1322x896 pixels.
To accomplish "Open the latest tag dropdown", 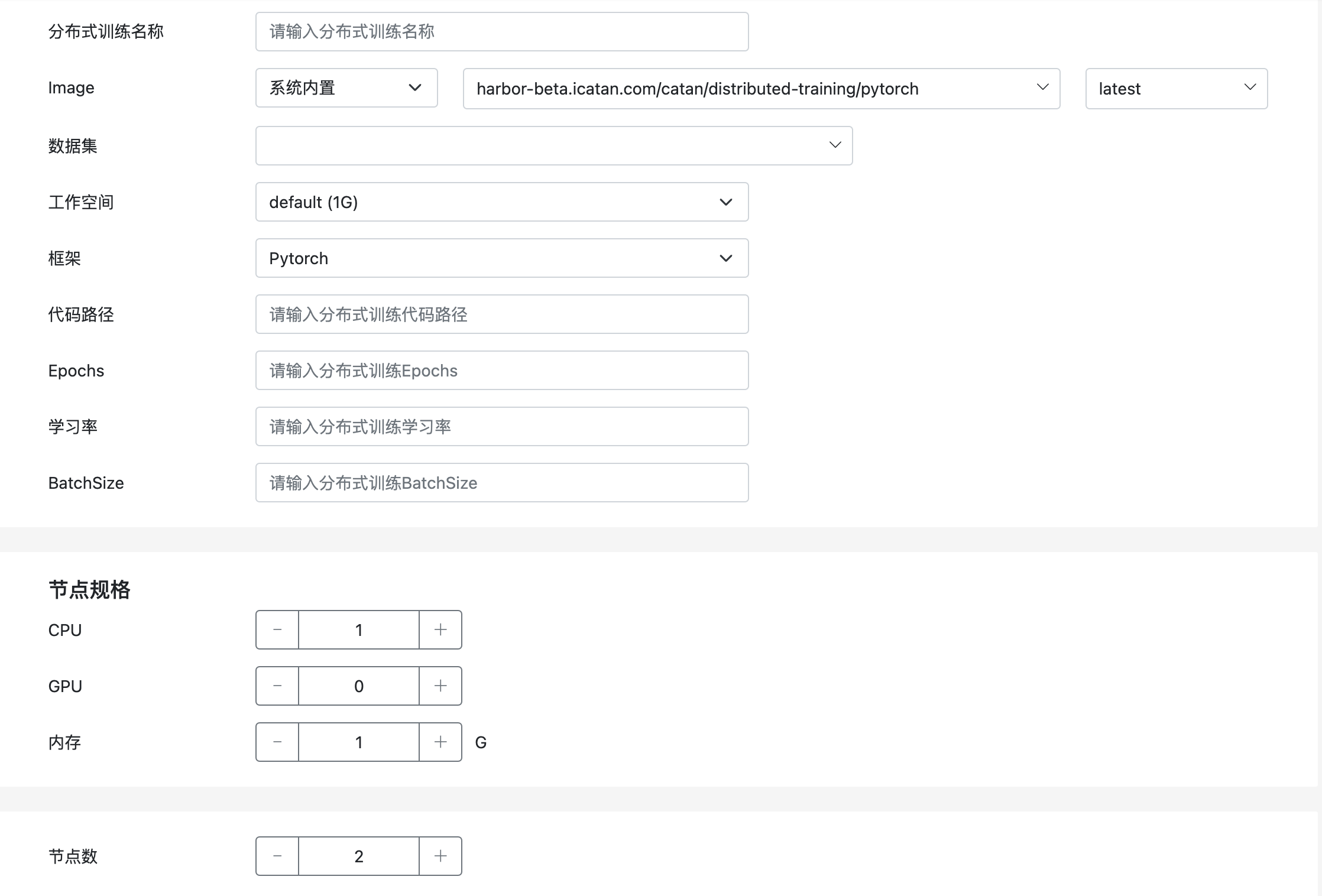I will pos(1176,89).
